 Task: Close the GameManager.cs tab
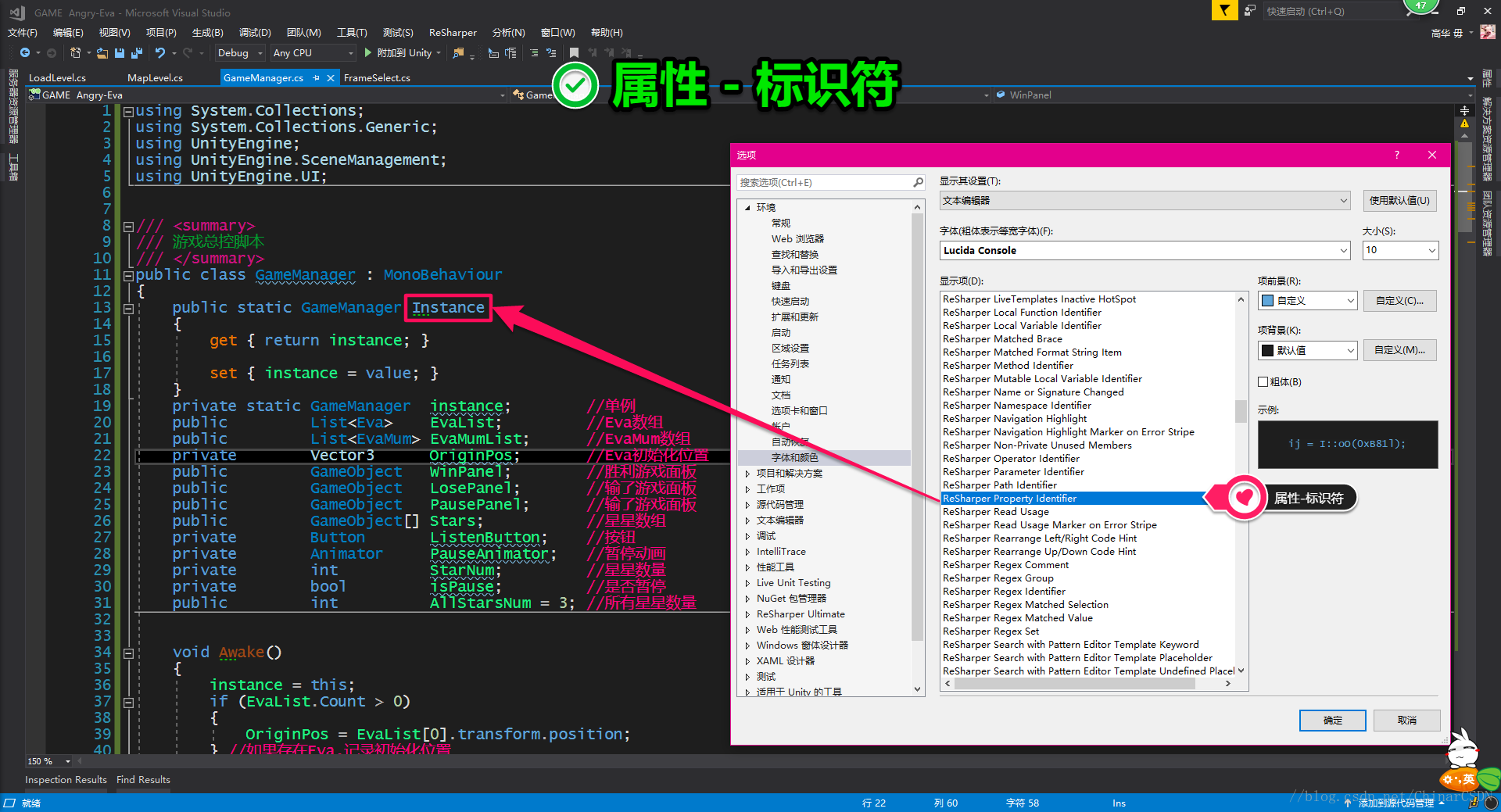(331, 77)
